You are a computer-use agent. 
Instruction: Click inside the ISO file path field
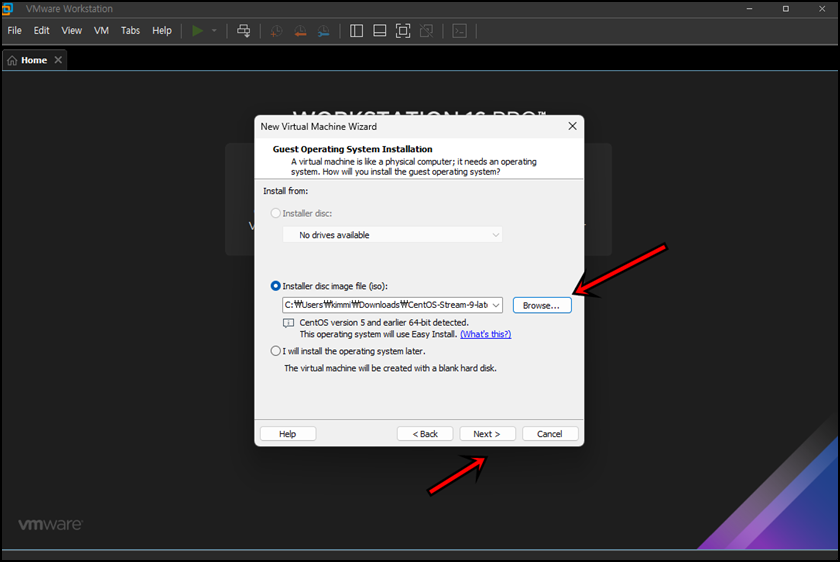coord(386,305)
